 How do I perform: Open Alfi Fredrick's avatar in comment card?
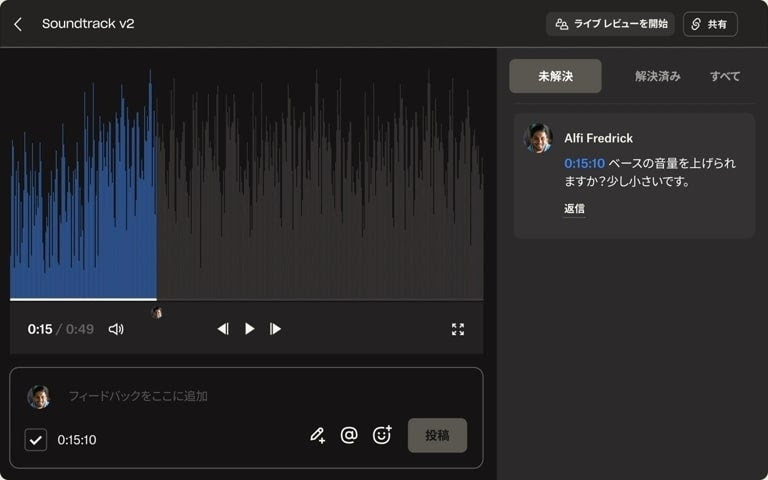(x=538, y=138)
